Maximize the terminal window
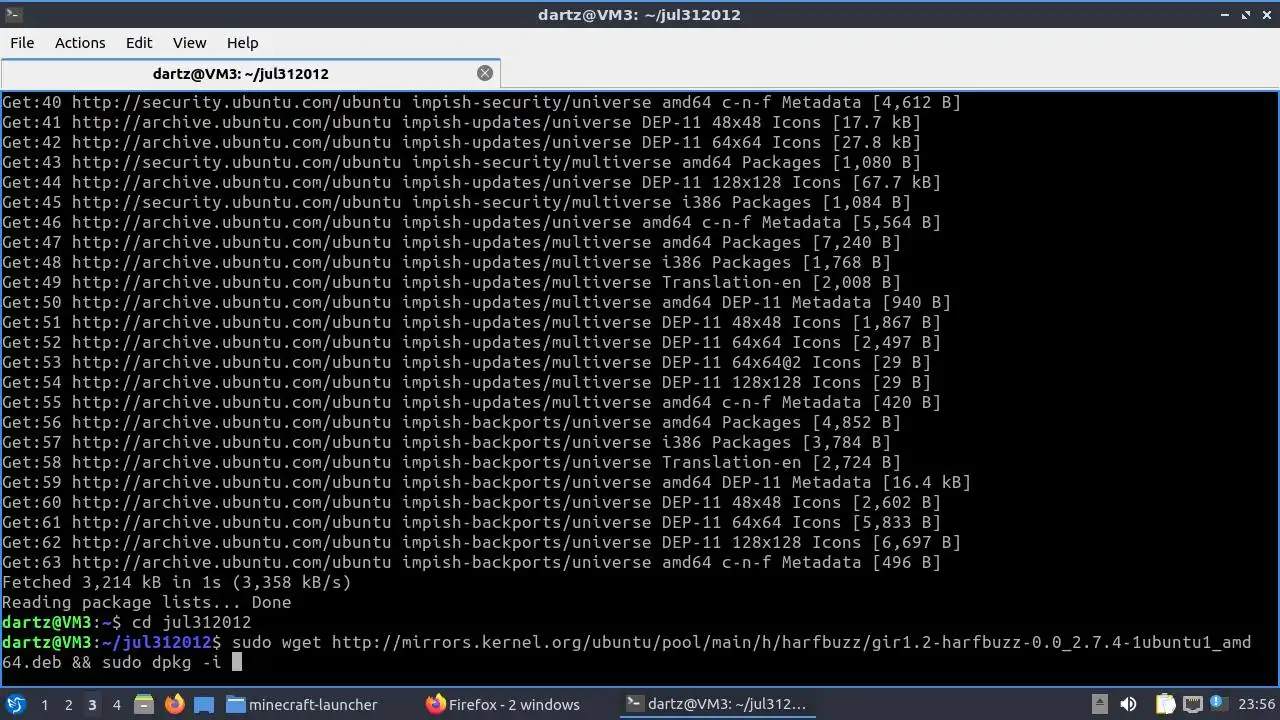Screen dimensions: 1280x720 click(1246, 15)
